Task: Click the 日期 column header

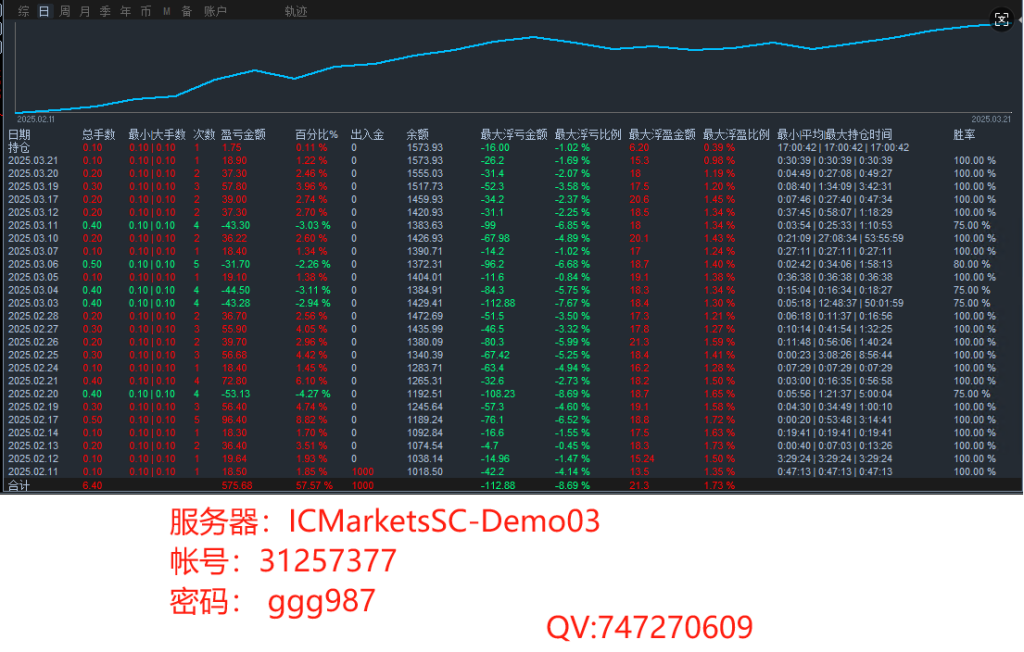Action: tap(19, 135)
